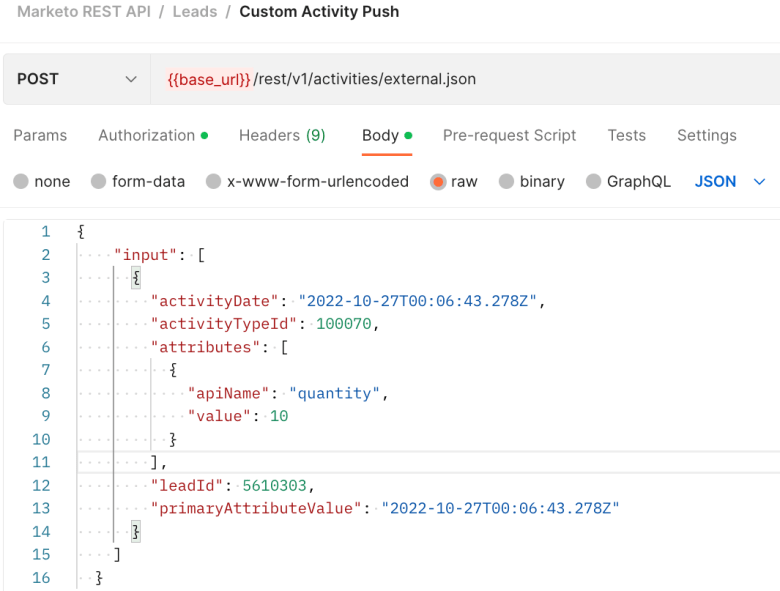
Task: Click the closing bracket on line 11
Action: pos(154,462)
